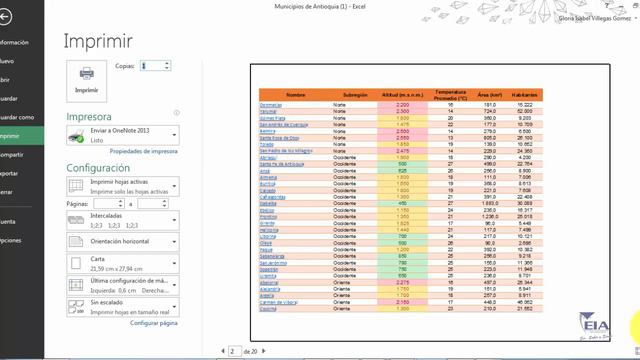Open account name Gloria Isabel Villegas menu
Image resolution: width=640 pixels, height=360 pixels.
click(x=597, y=18)
